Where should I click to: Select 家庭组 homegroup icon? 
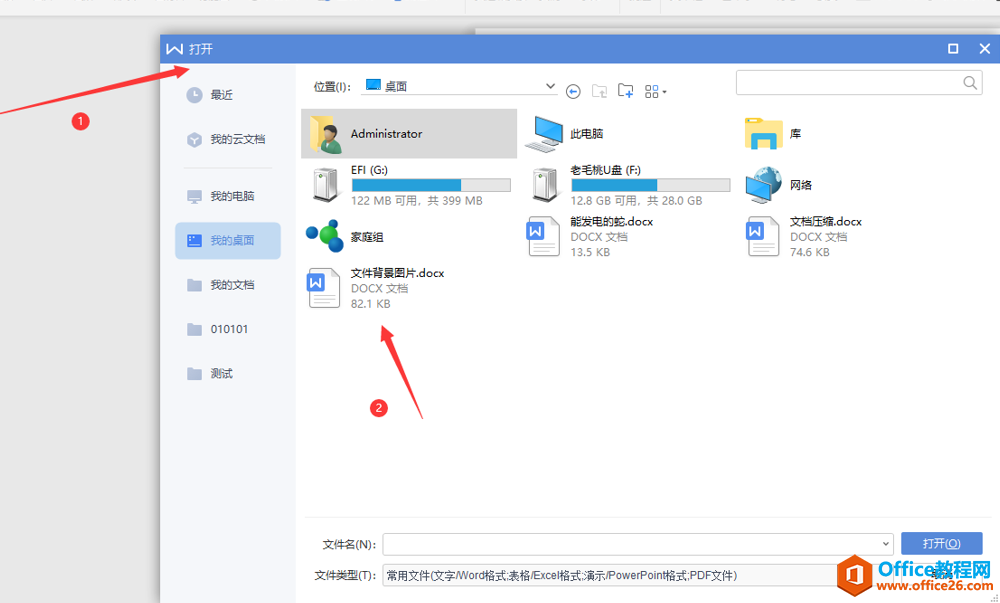click(x=344, y=237)
